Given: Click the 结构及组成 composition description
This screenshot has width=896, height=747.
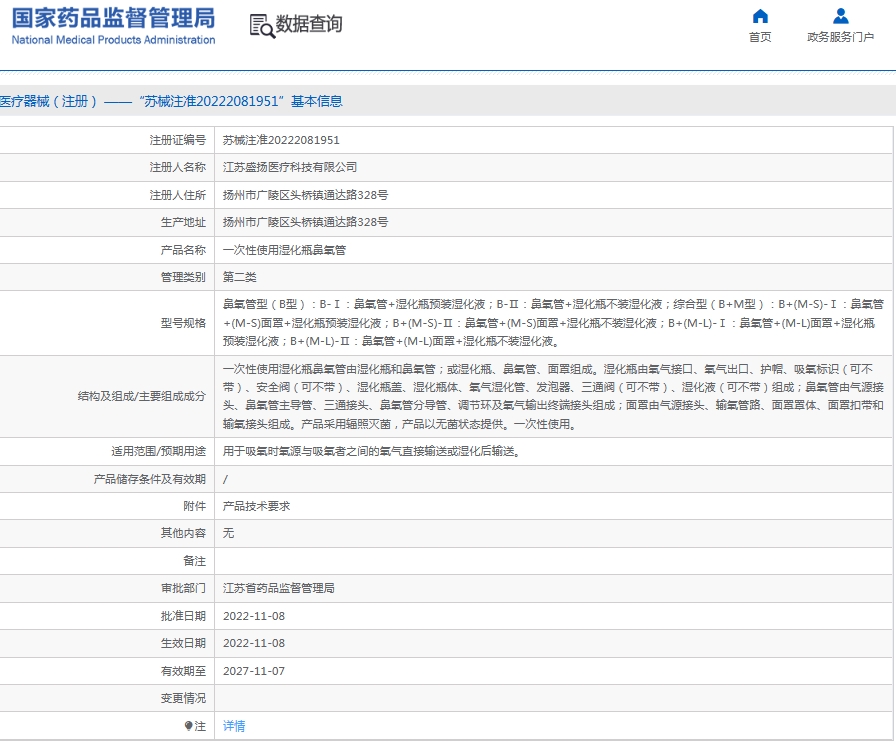Looking at the screenshot, I should click(553, 396).
